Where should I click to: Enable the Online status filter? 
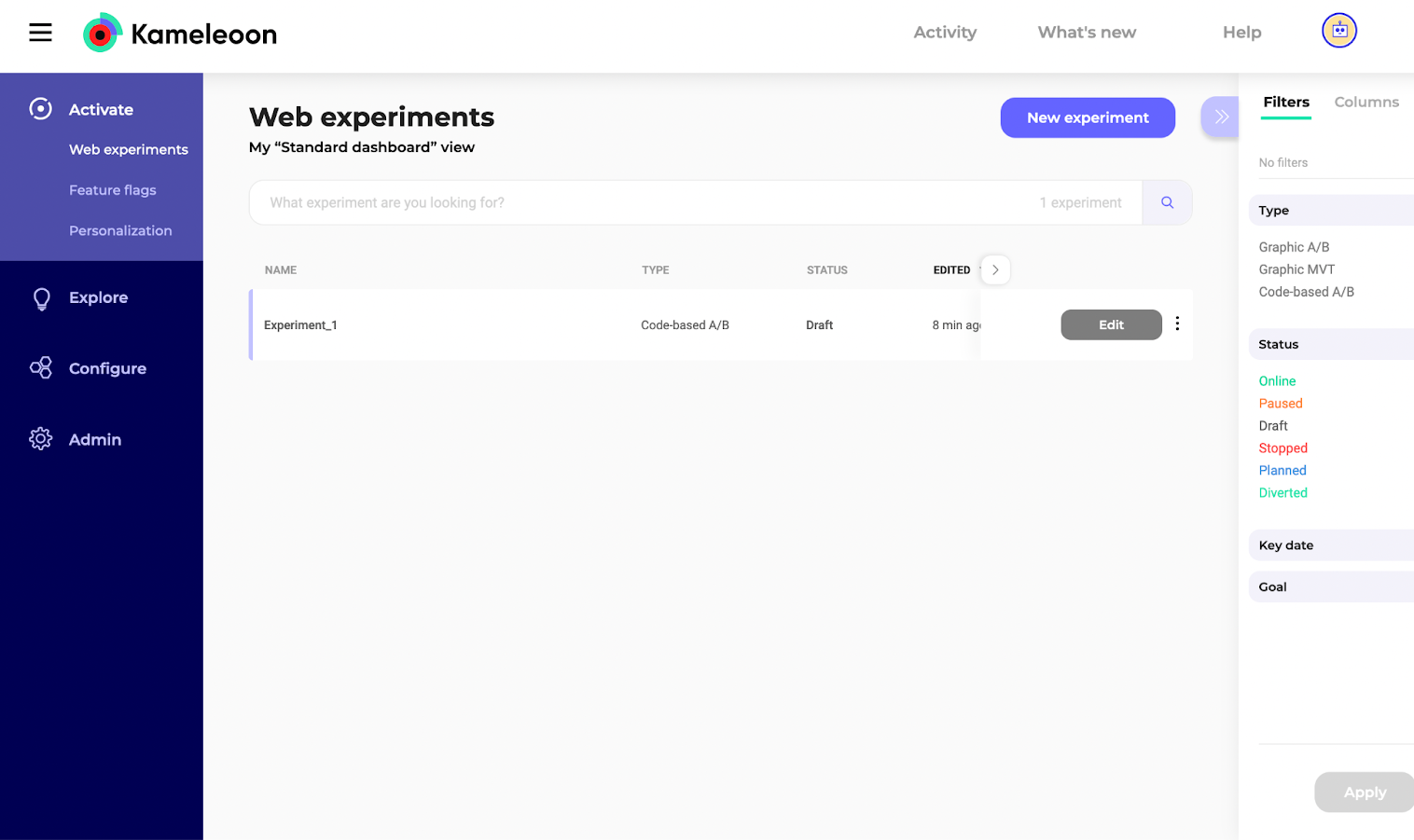1277,380
